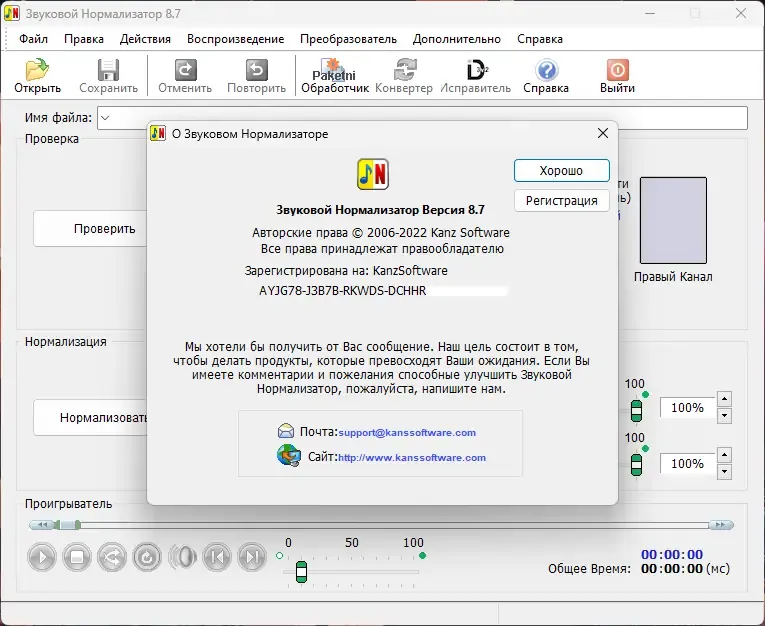Click the Открыть folder icon in toolbar
765x626 pixels.
click(x=37, y=70)
